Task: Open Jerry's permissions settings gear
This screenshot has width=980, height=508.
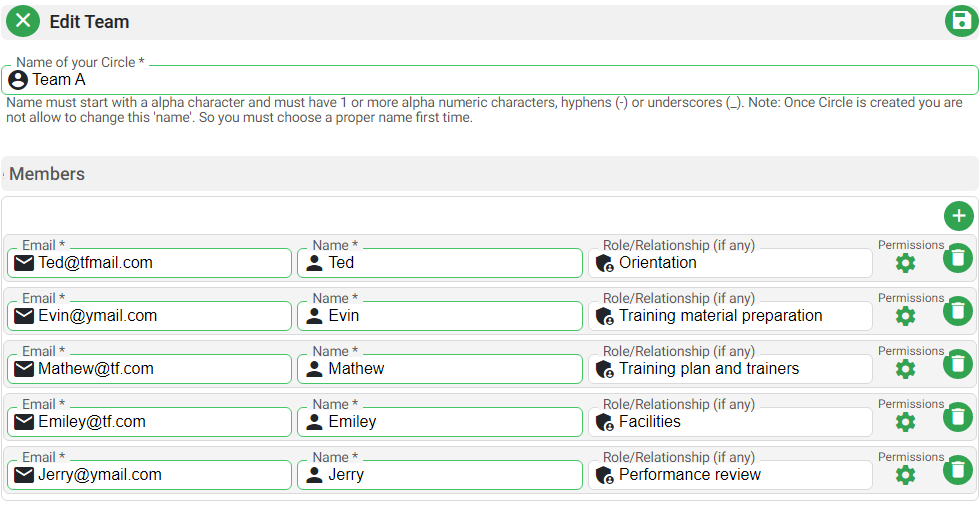Action: click(905, 475)
